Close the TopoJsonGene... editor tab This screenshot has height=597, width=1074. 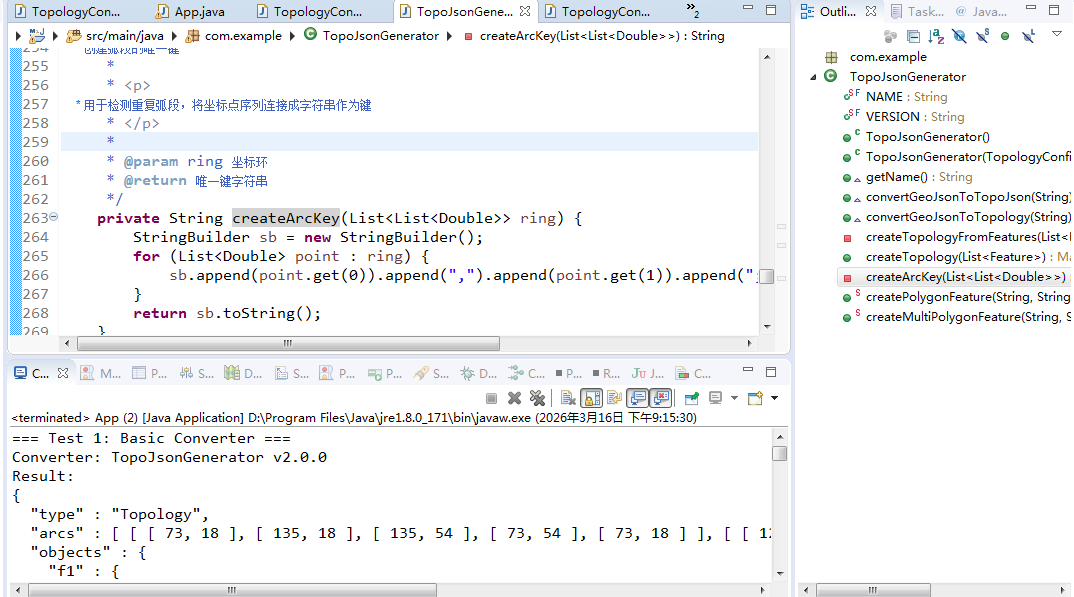tap(525, 11)
